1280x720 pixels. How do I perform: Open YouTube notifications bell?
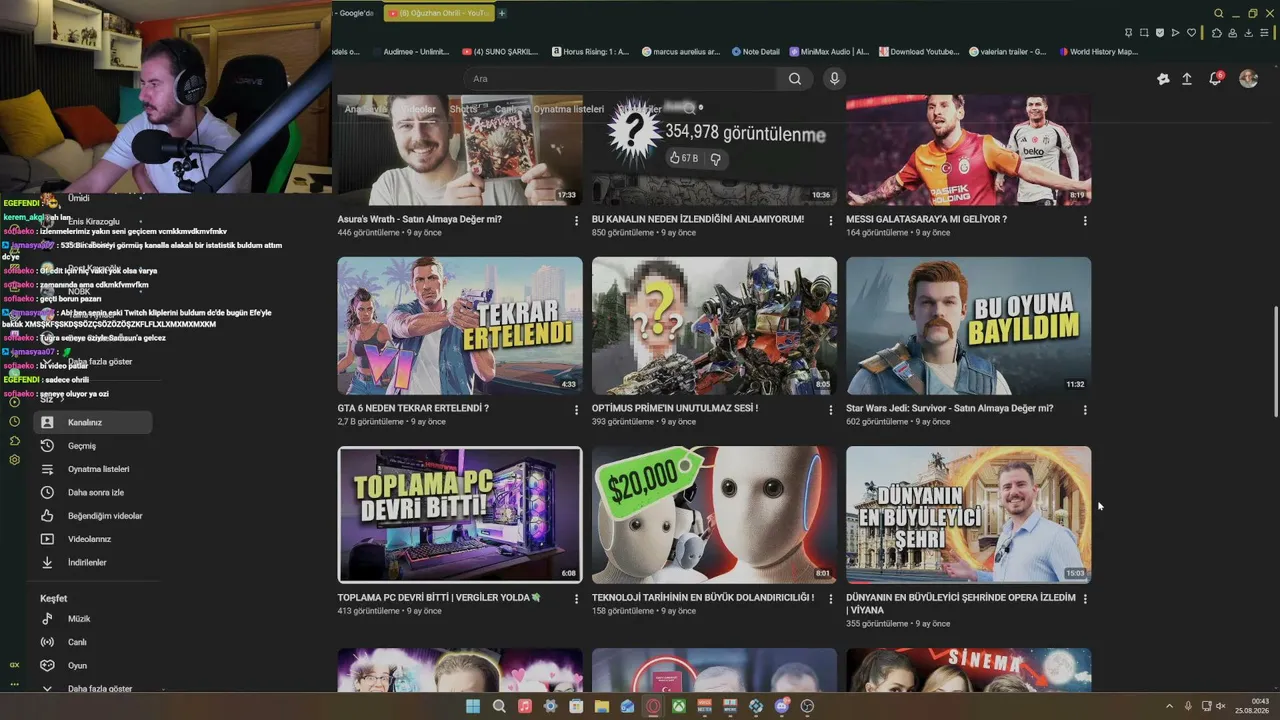1216,79
